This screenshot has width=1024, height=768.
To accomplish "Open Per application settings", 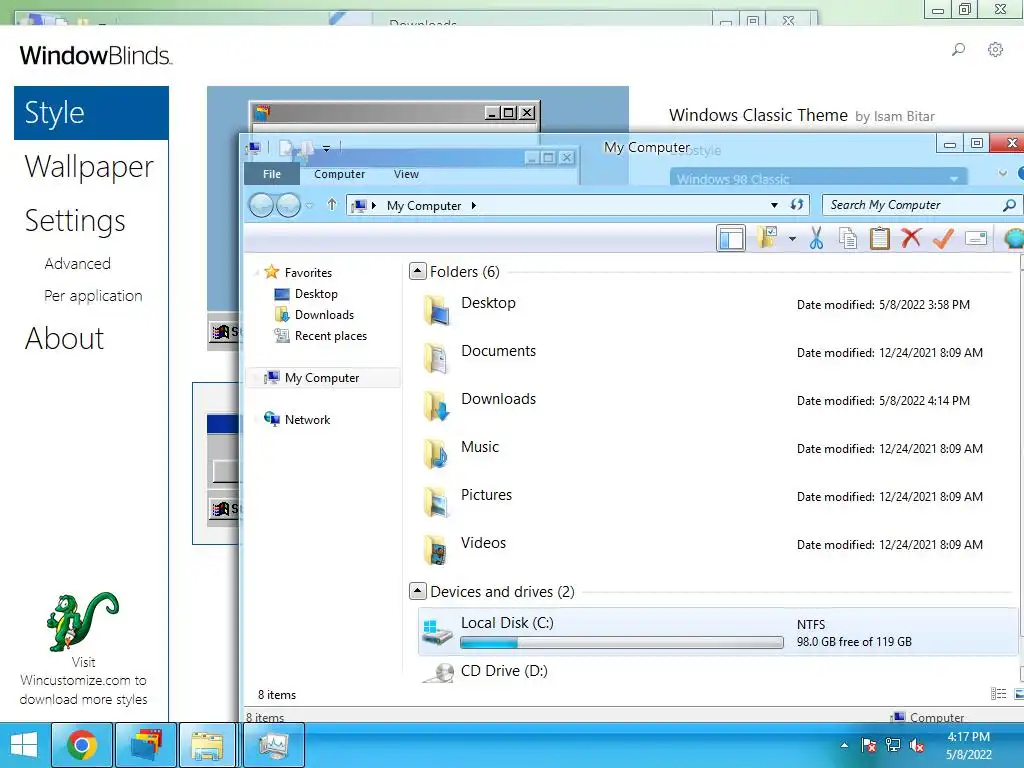I will 93,295.
